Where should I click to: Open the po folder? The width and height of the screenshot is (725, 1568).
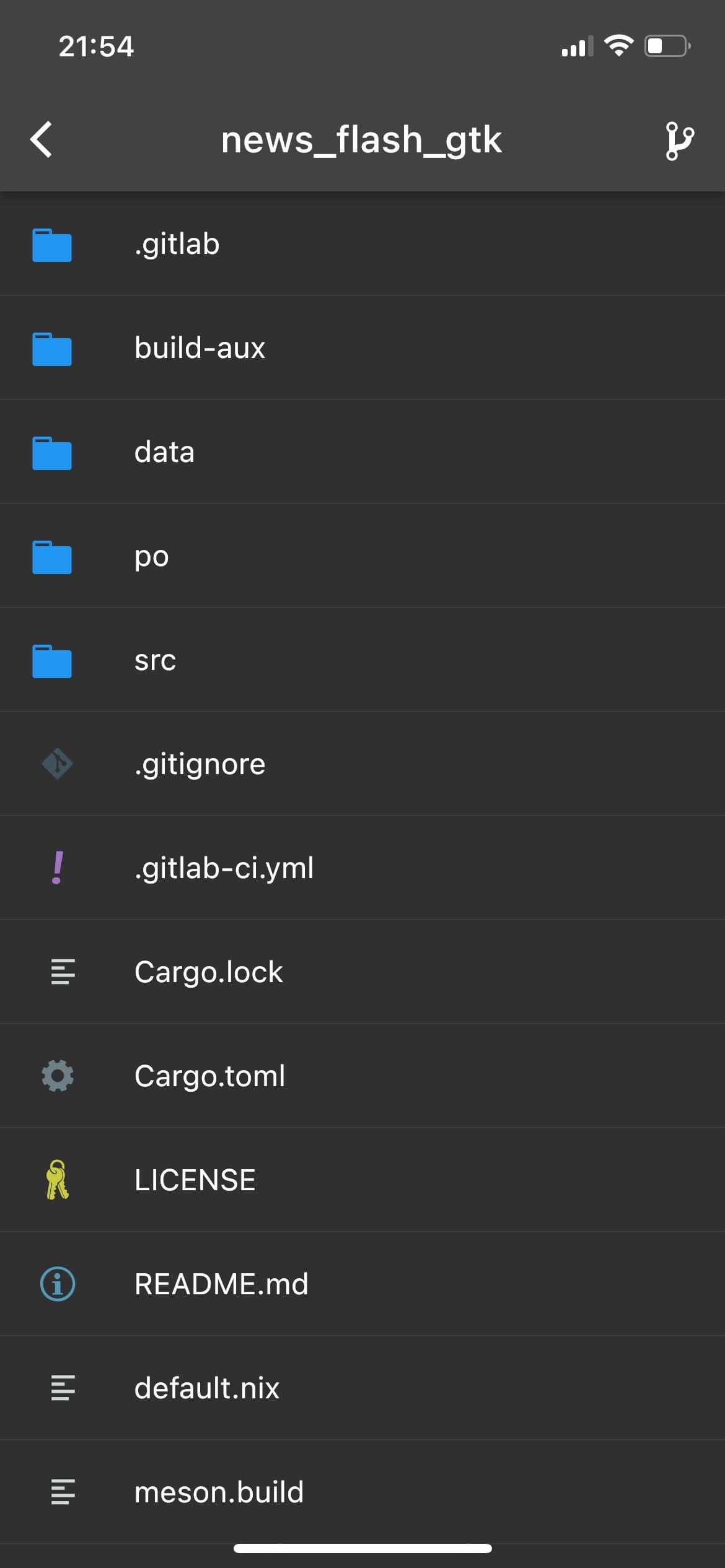(248, 557)
